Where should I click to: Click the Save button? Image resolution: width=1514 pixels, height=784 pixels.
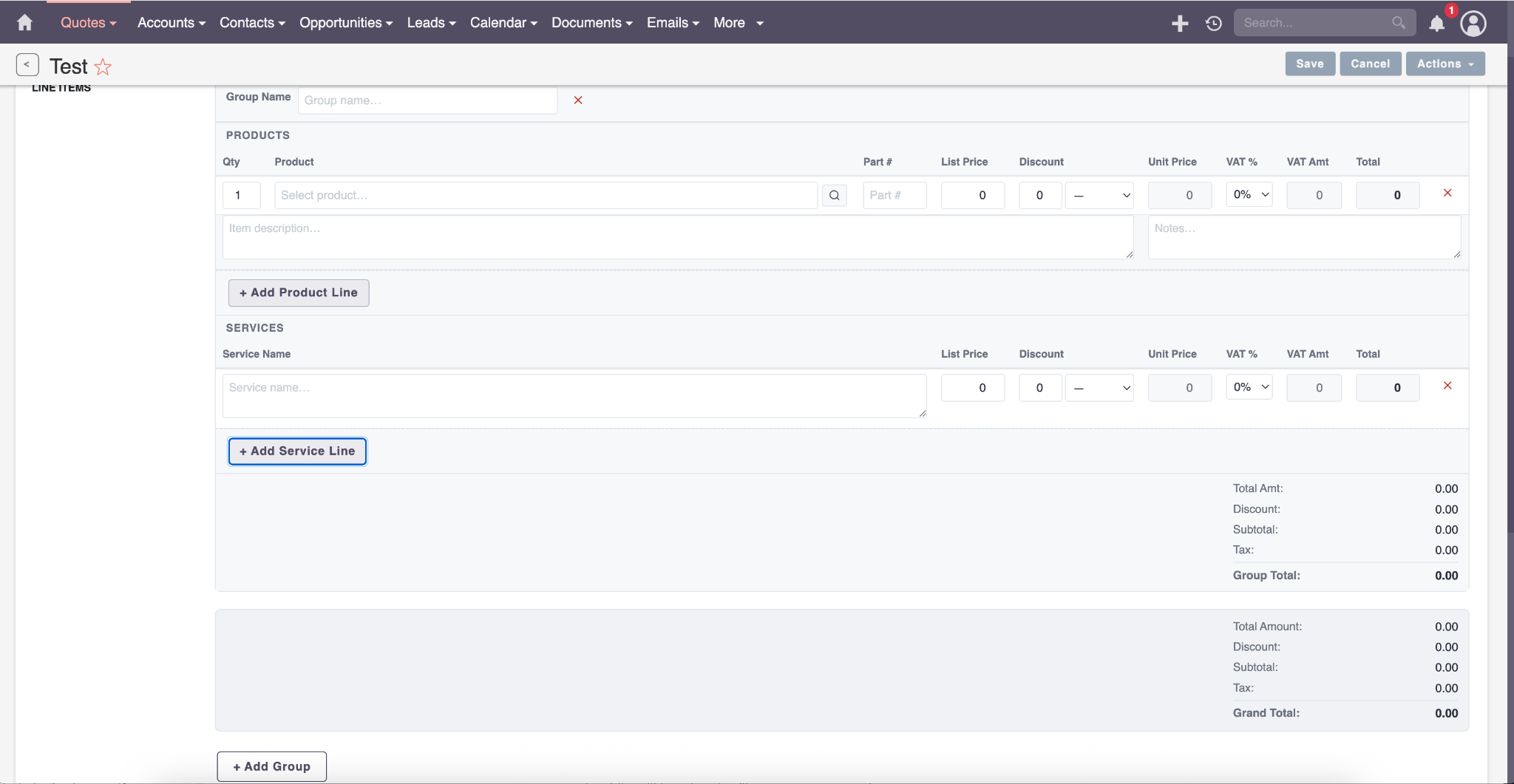click(x=1309, y=64)
